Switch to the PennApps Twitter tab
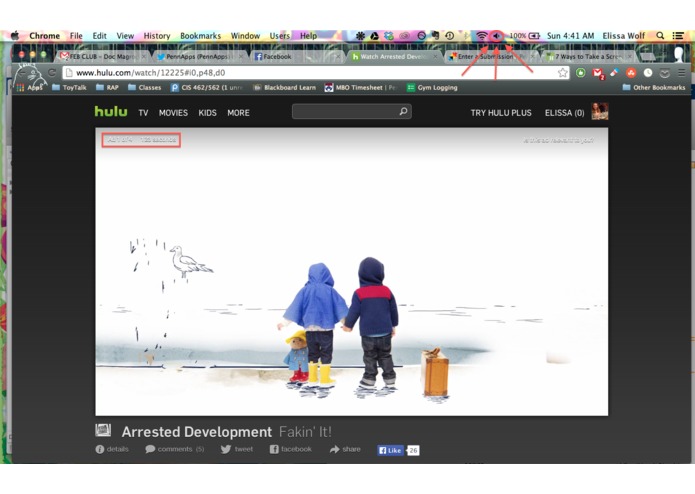 200,57
